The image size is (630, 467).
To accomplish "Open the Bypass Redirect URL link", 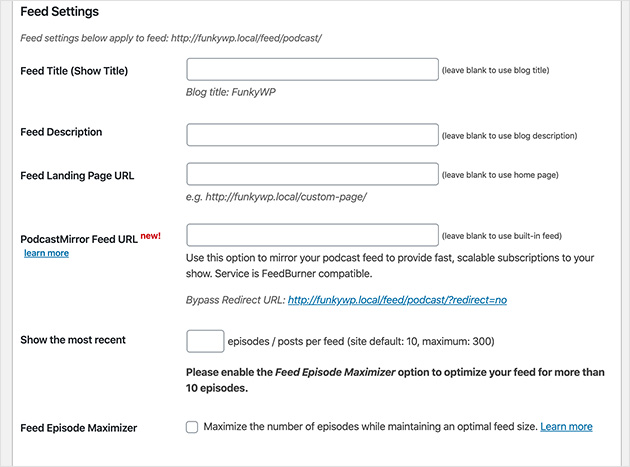I will tap(397, 299).
